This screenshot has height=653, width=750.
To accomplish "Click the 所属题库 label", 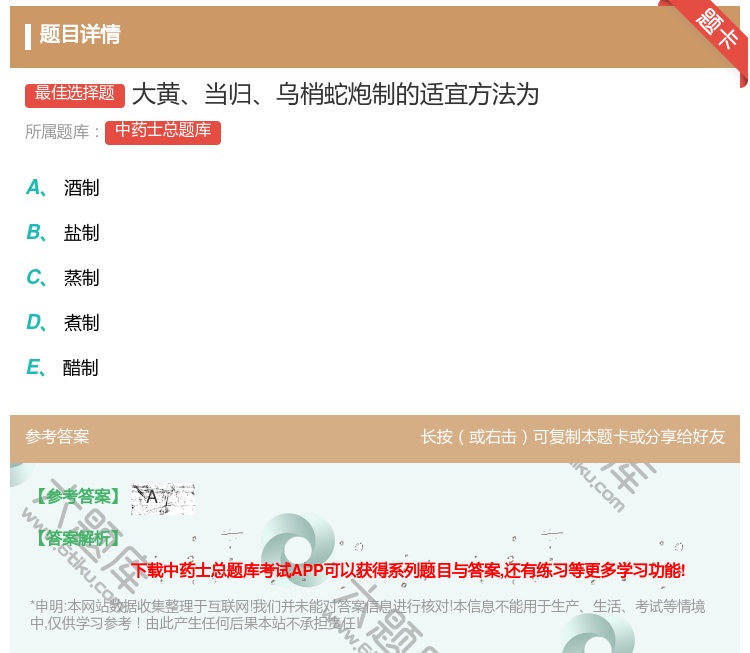I will 62,132.
